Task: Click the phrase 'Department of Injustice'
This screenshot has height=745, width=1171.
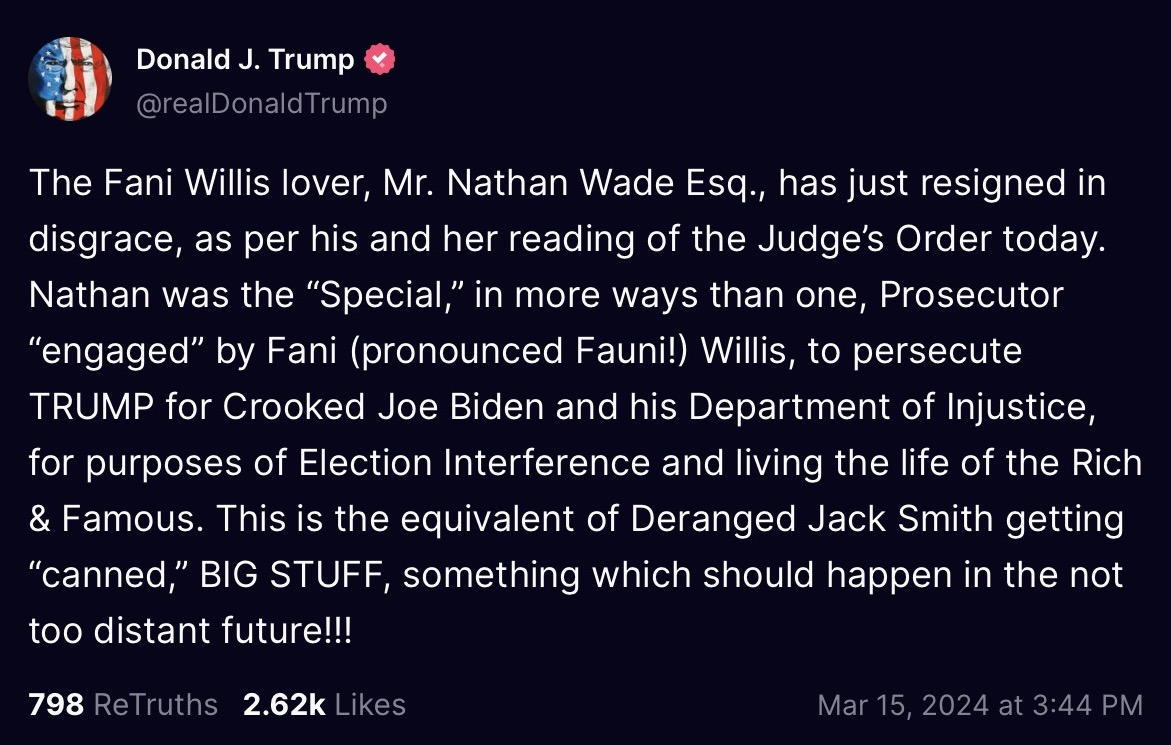Action: (891, 408)
